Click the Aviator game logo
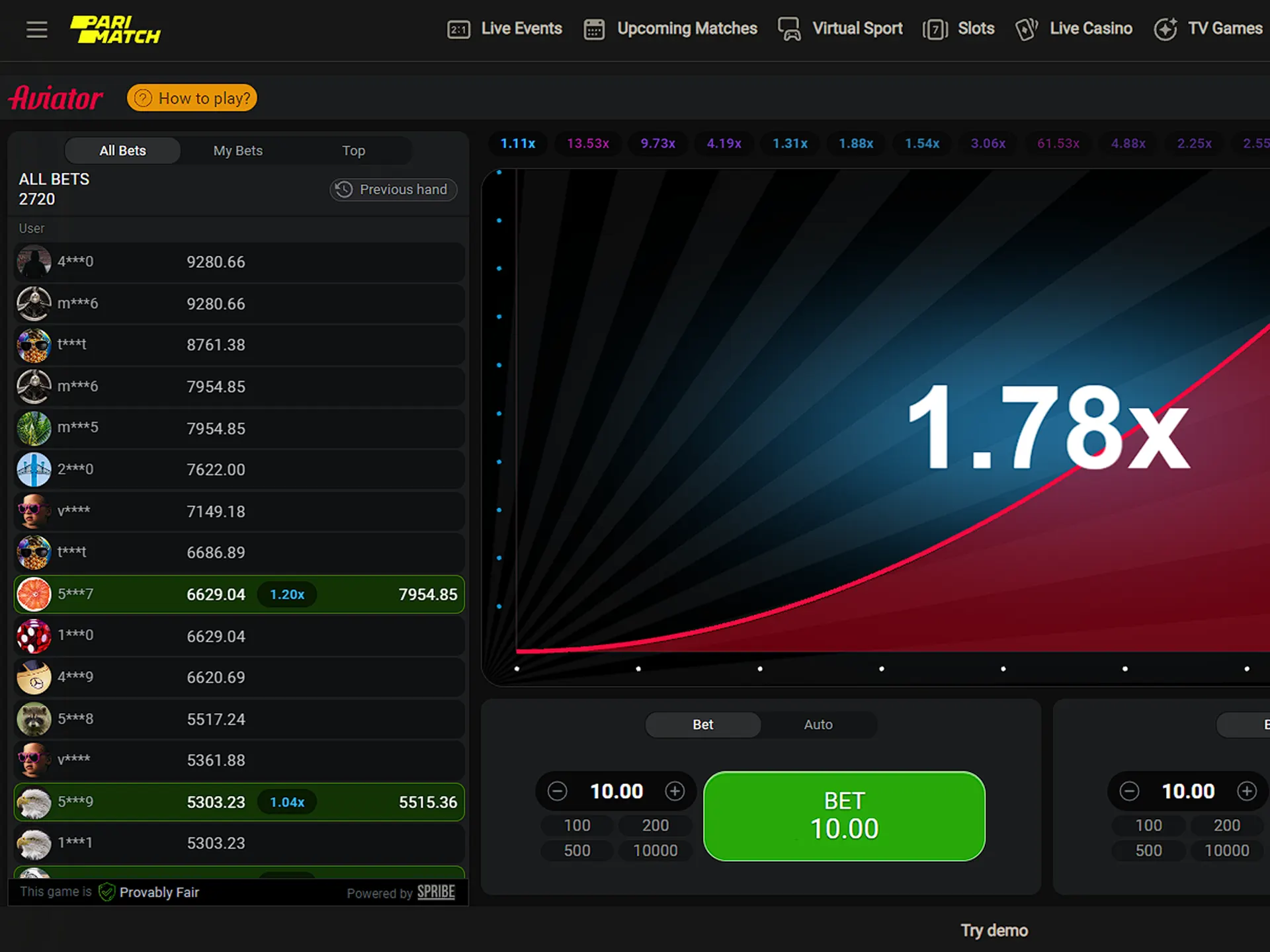 coord(56,98)
